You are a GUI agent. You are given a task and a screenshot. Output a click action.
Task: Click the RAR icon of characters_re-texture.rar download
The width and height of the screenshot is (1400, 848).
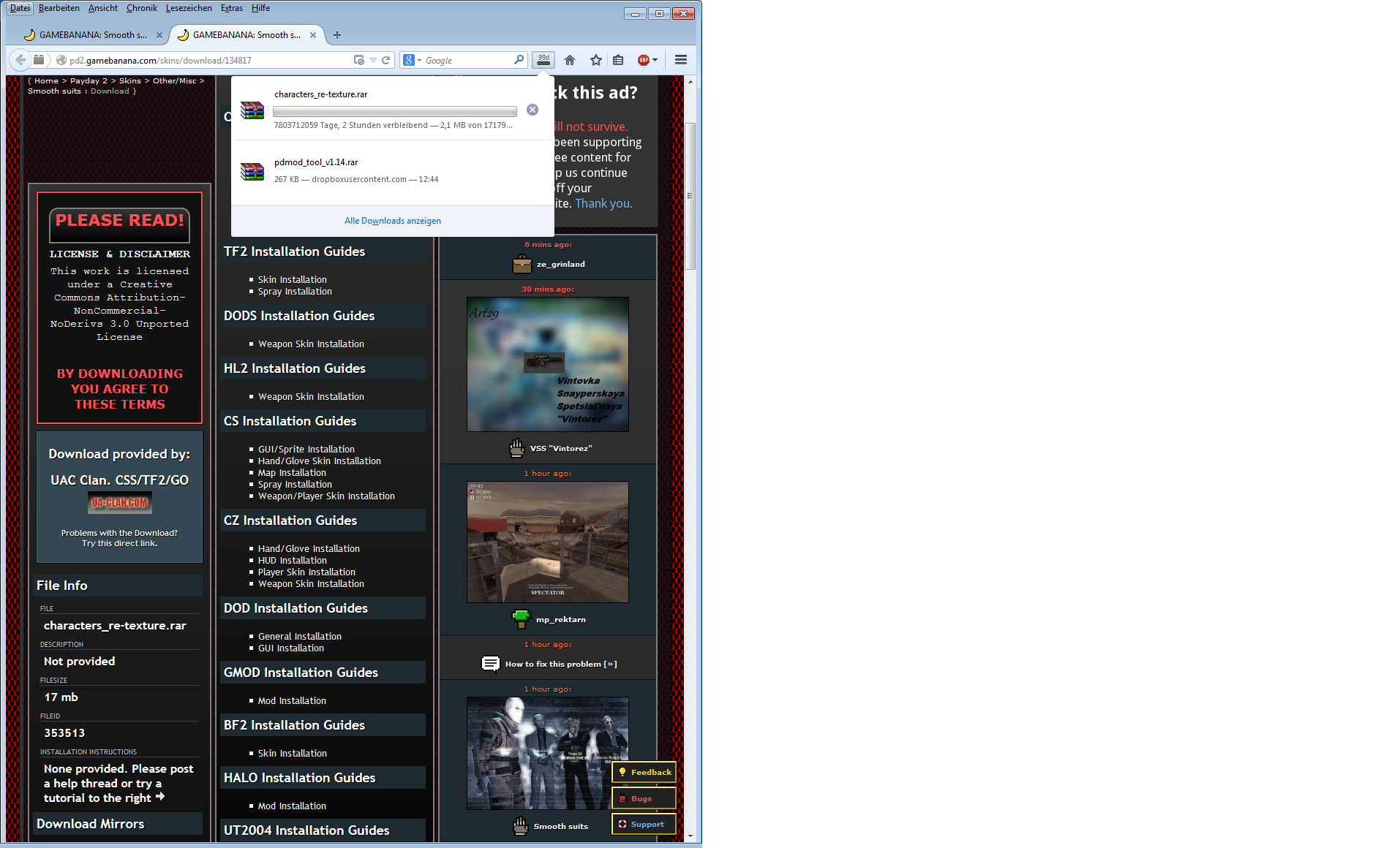click(252, 110)
